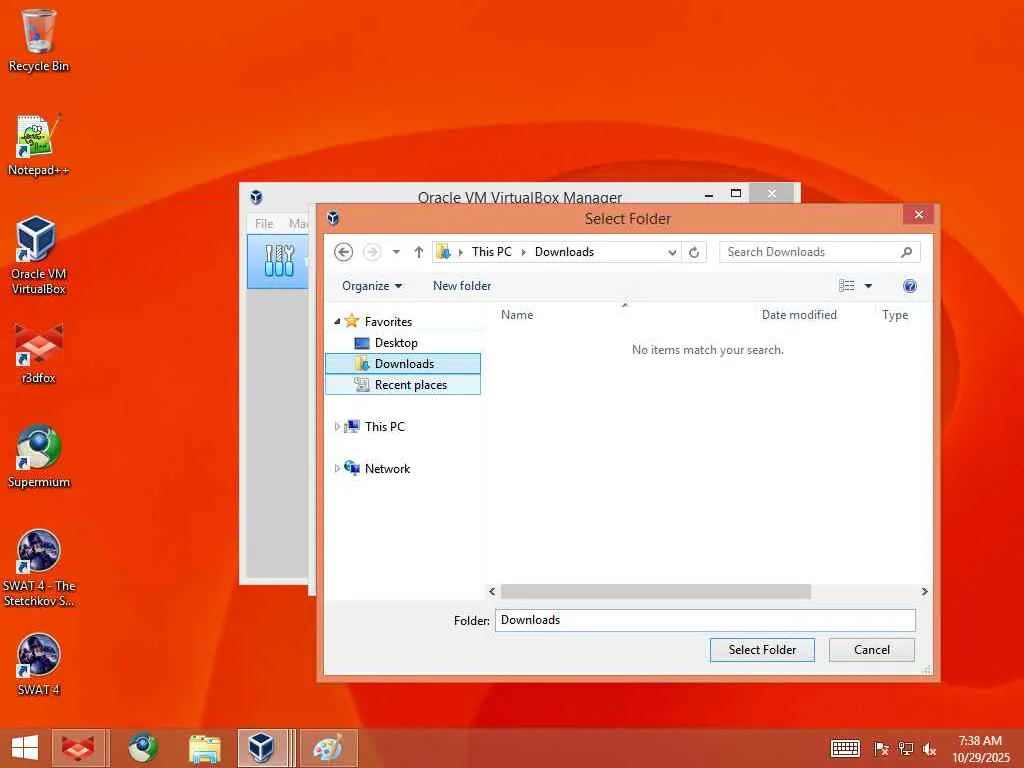Switch to VirtualBox taskbar button

tap(261, 748)
